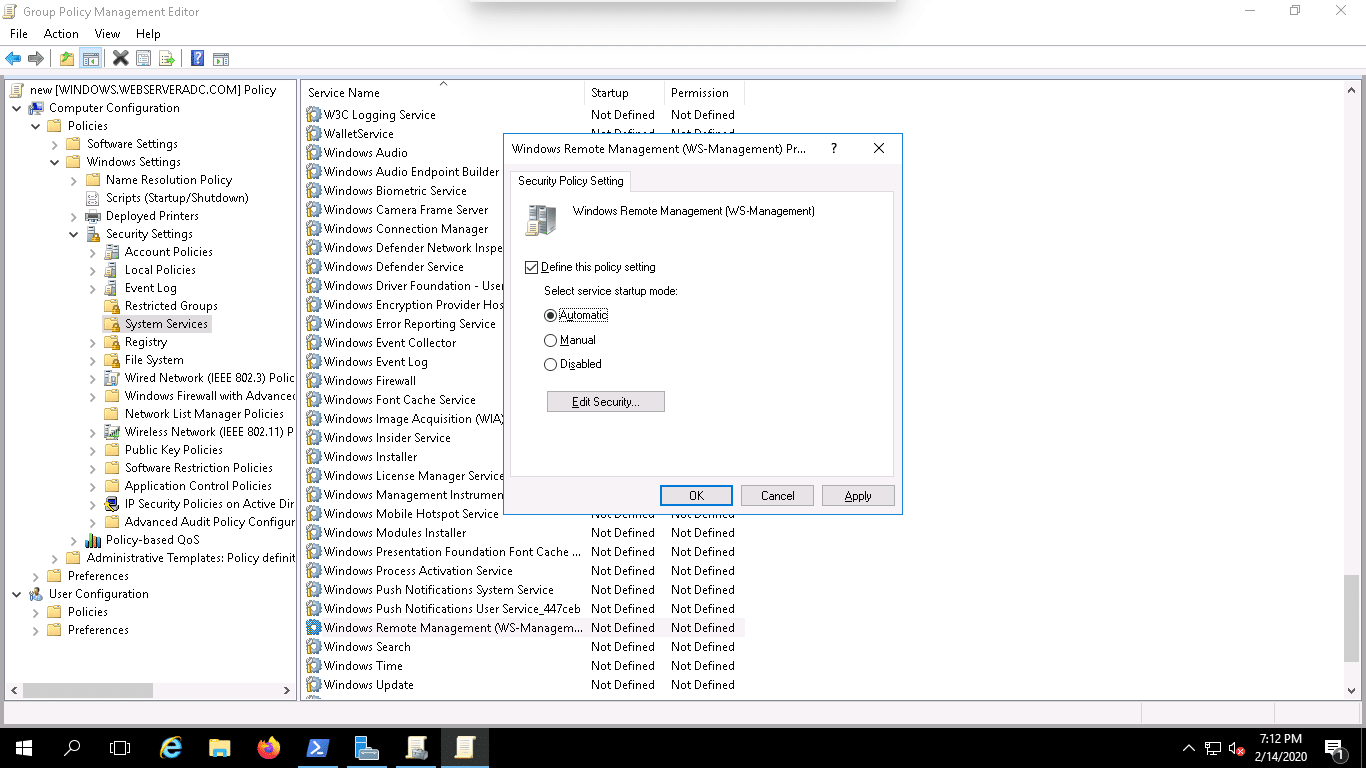Click Edit Security... button
Image resolution: width=1366 pixels, height=768 pixels.
[x=606, y=402]
